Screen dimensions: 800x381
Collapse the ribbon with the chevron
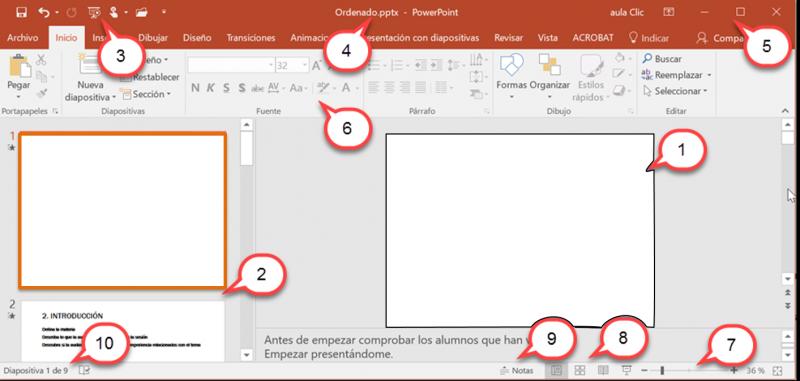click(x=786, y=111)
